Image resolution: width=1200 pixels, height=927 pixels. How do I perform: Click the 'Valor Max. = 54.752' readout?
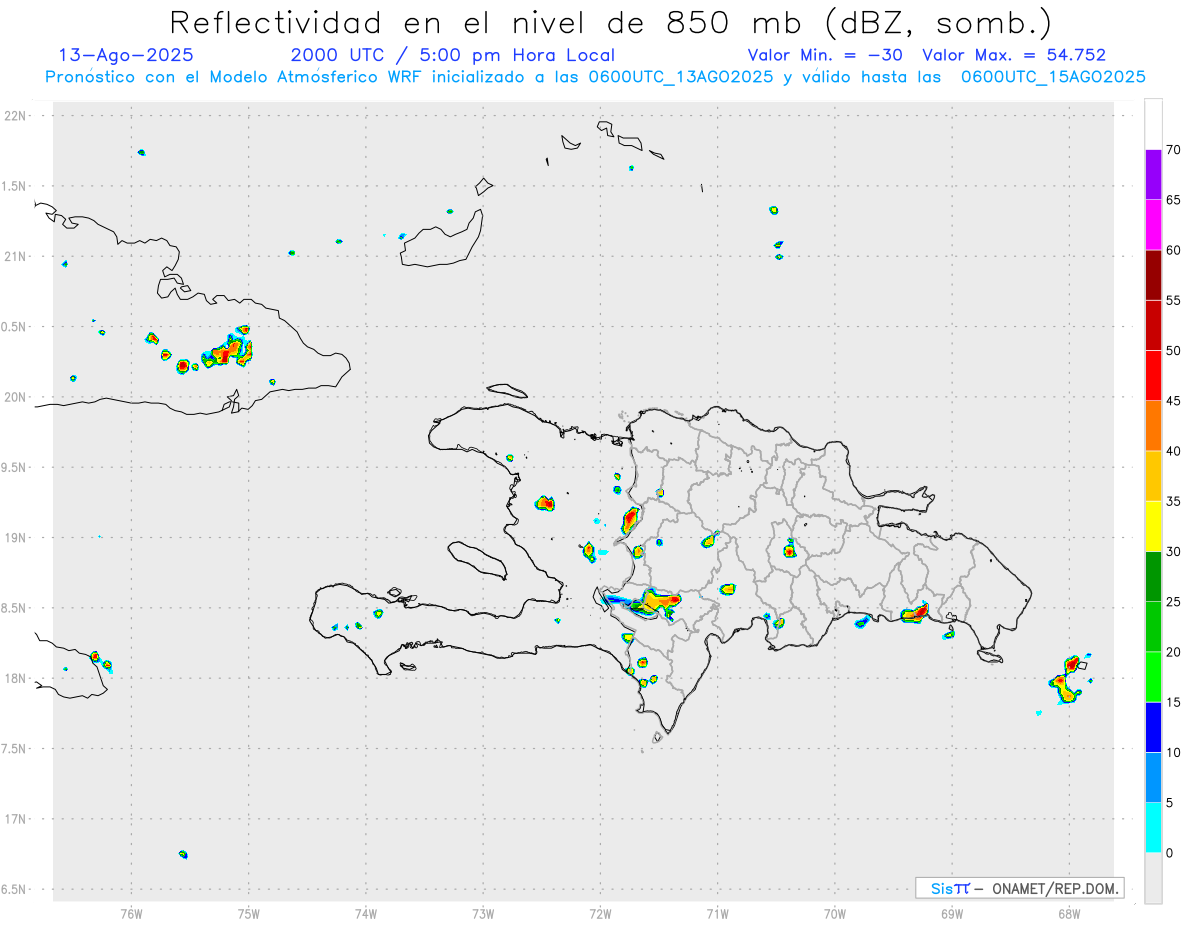(x=1014, y=55)
